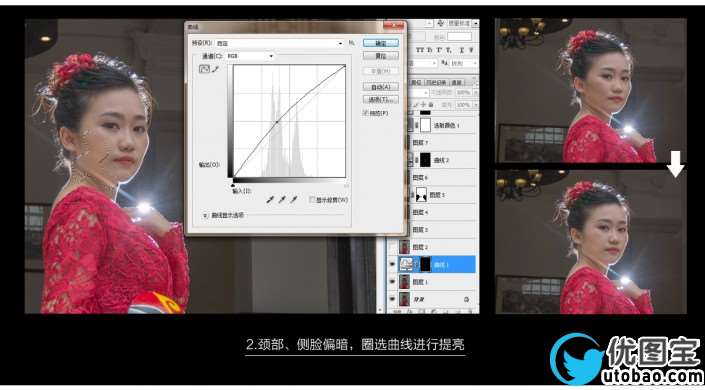Click the 选项(T)... options button
705x390 pixels.
381,99
